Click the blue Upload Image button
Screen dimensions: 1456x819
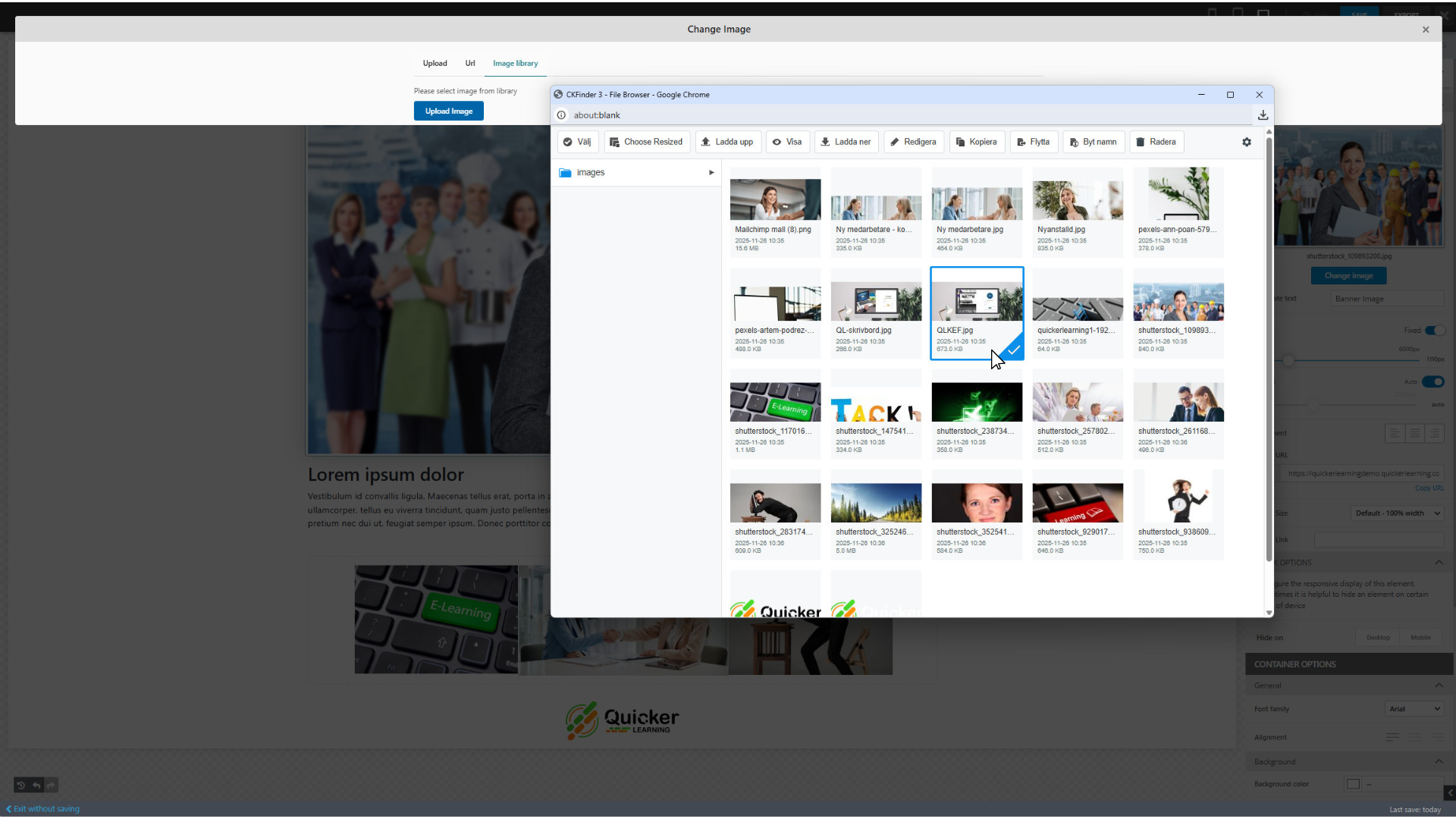448,111
